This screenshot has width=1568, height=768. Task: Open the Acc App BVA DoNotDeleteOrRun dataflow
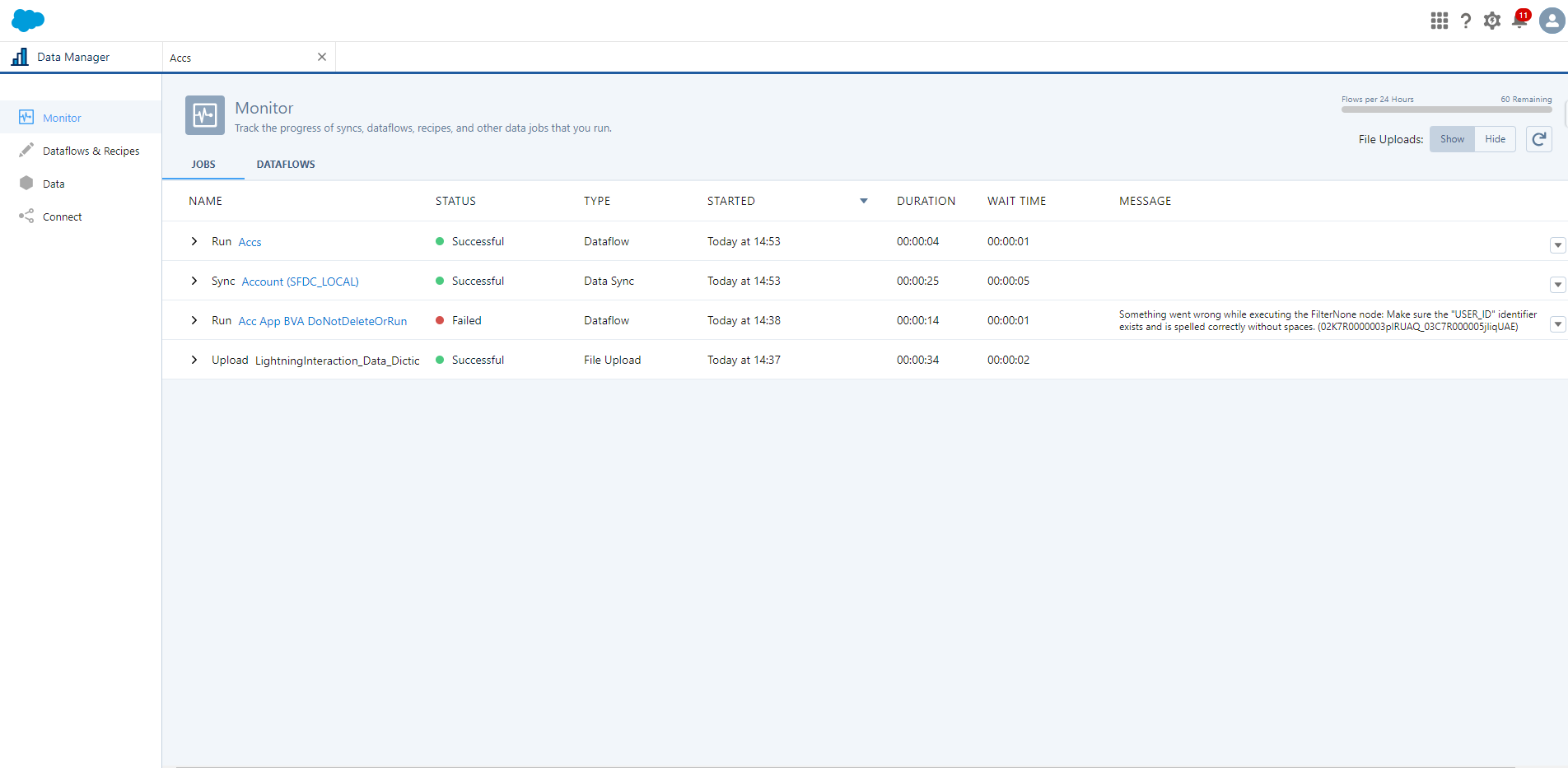[322, 320]
